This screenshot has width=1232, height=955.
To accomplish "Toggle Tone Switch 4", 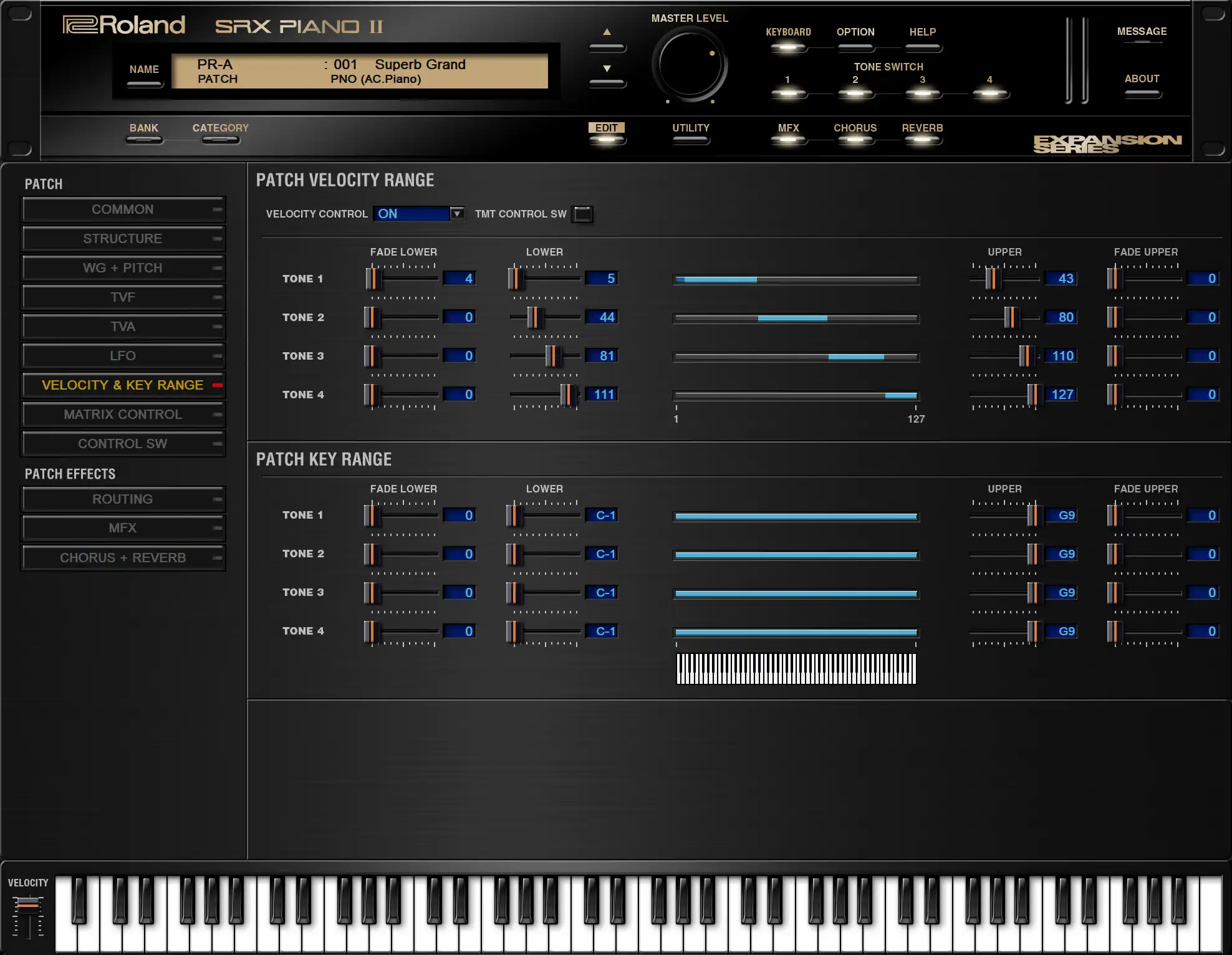I will [x=989, y=94].
